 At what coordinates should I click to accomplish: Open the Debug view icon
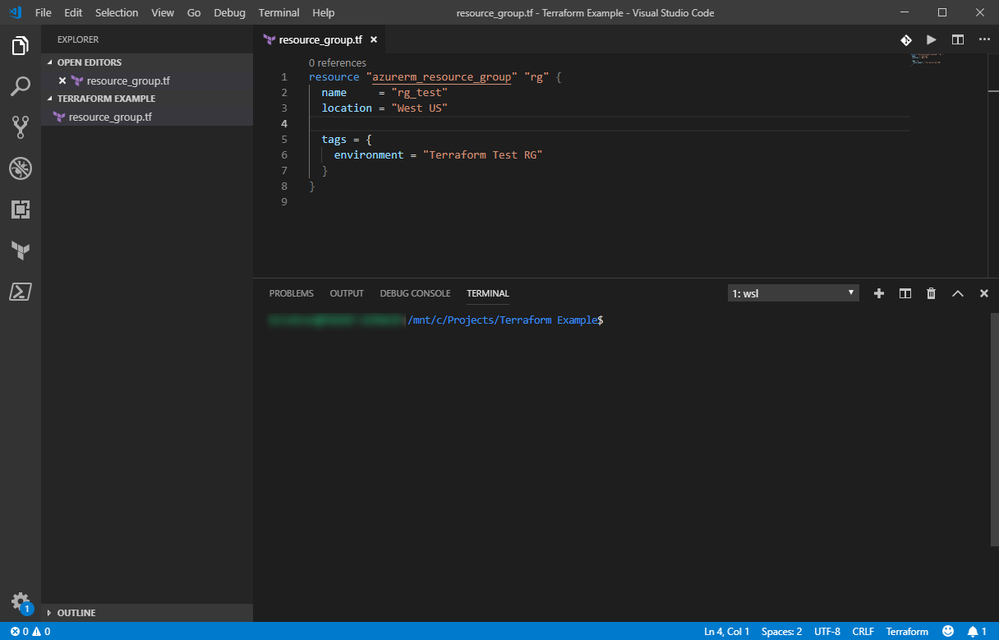coord(20,168)
